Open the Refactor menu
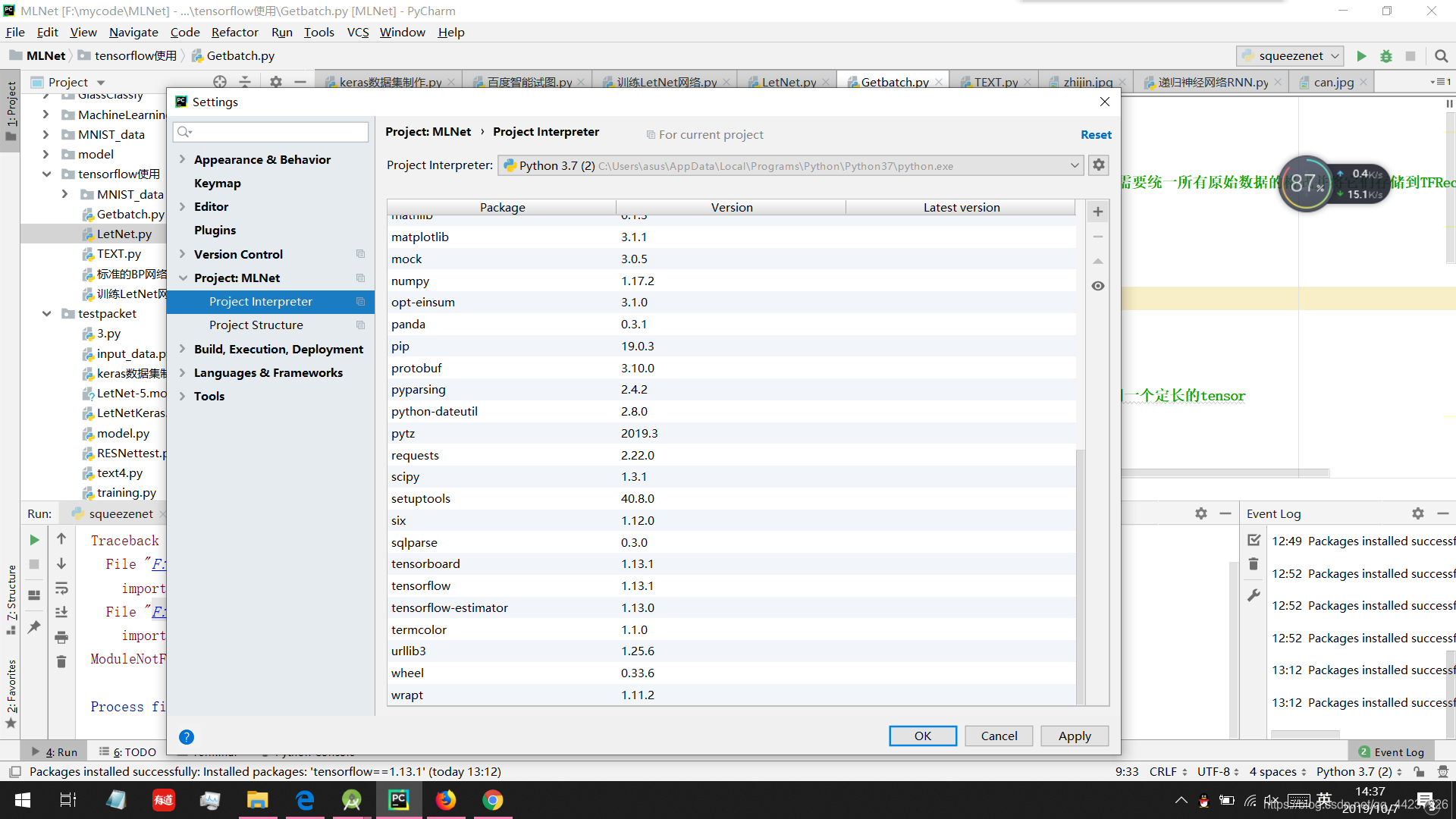The height and width of the screenshot is (819, 1456). (x=234, y=32)
